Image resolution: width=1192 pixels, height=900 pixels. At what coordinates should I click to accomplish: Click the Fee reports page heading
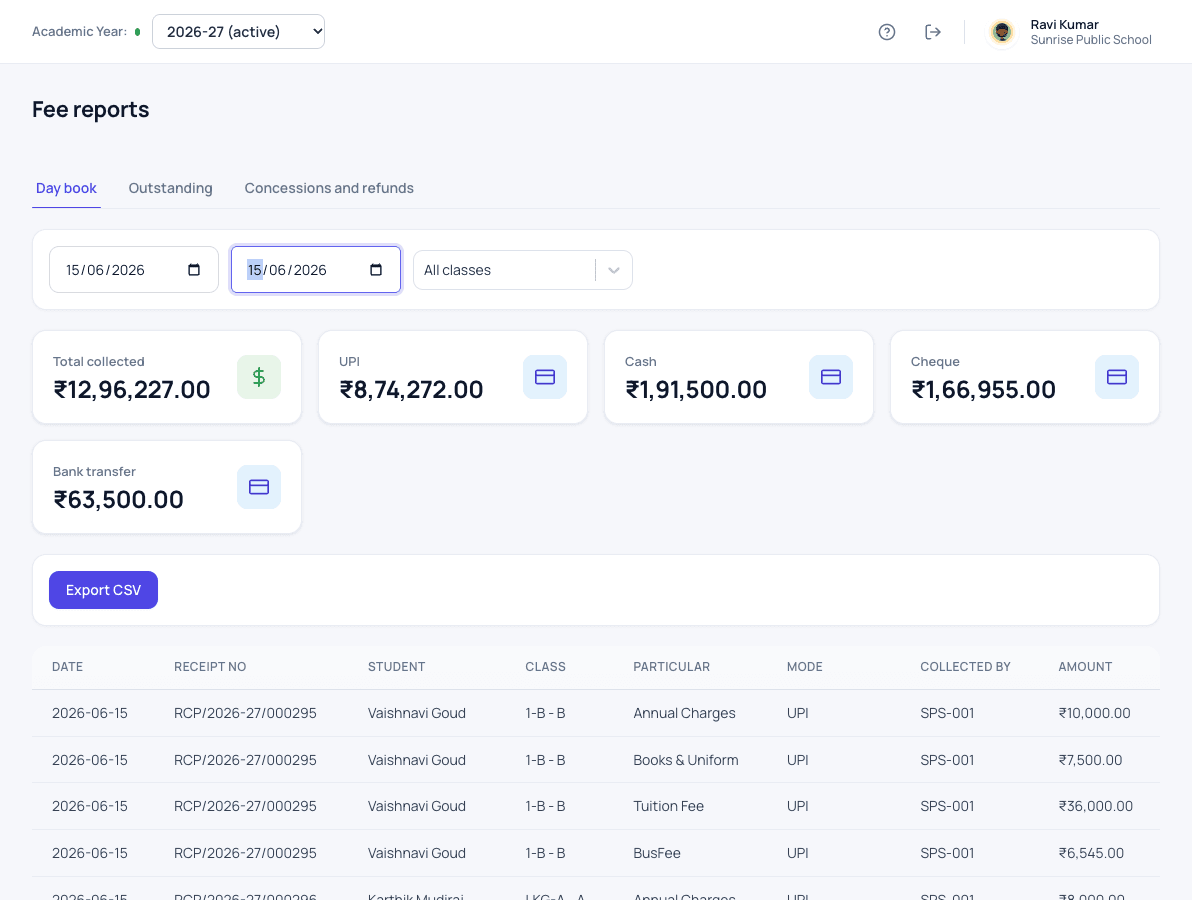pyautogui.click(x=90, y=109)
